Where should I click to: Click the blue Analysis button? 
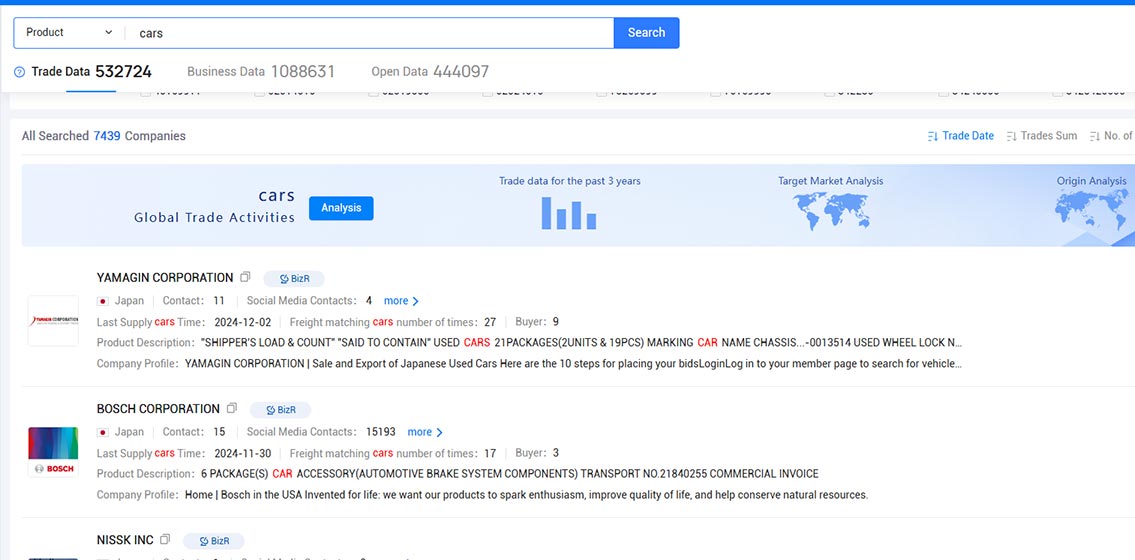(341, 208)
